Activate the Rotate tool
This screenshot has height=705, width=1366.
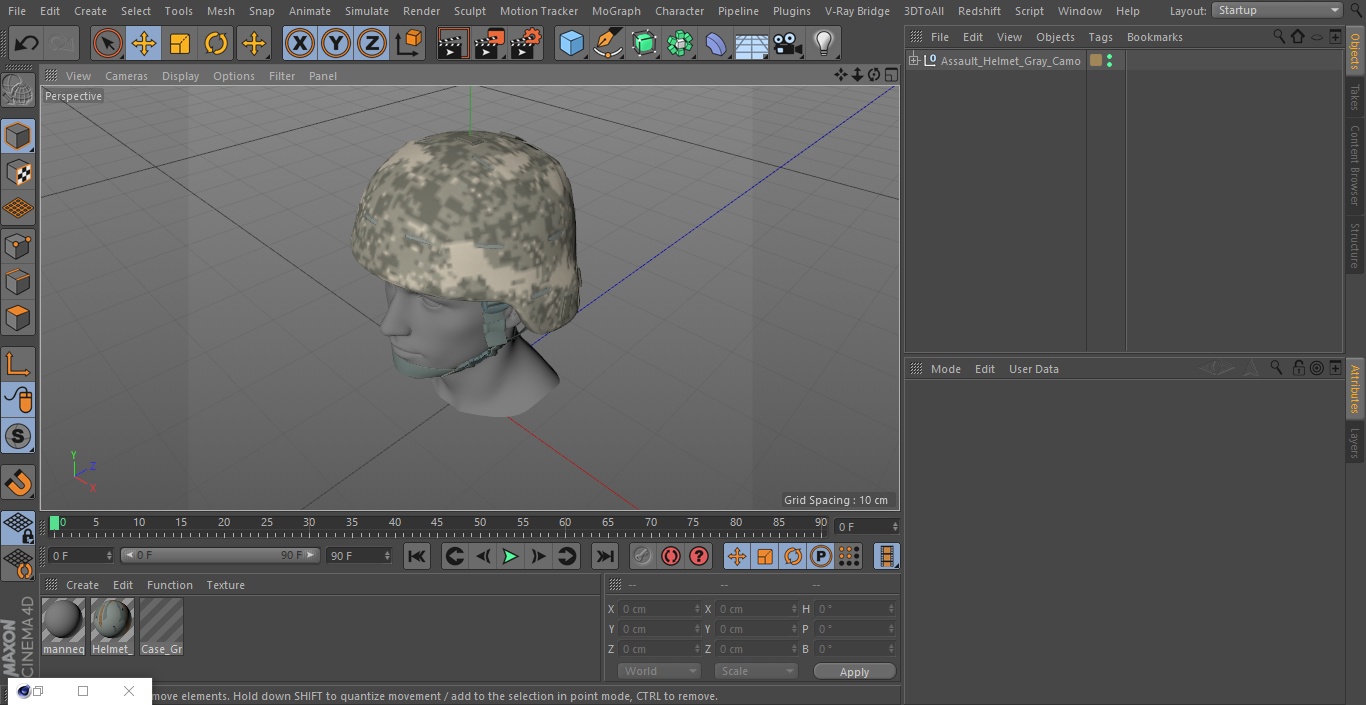[x=216, y=44]
